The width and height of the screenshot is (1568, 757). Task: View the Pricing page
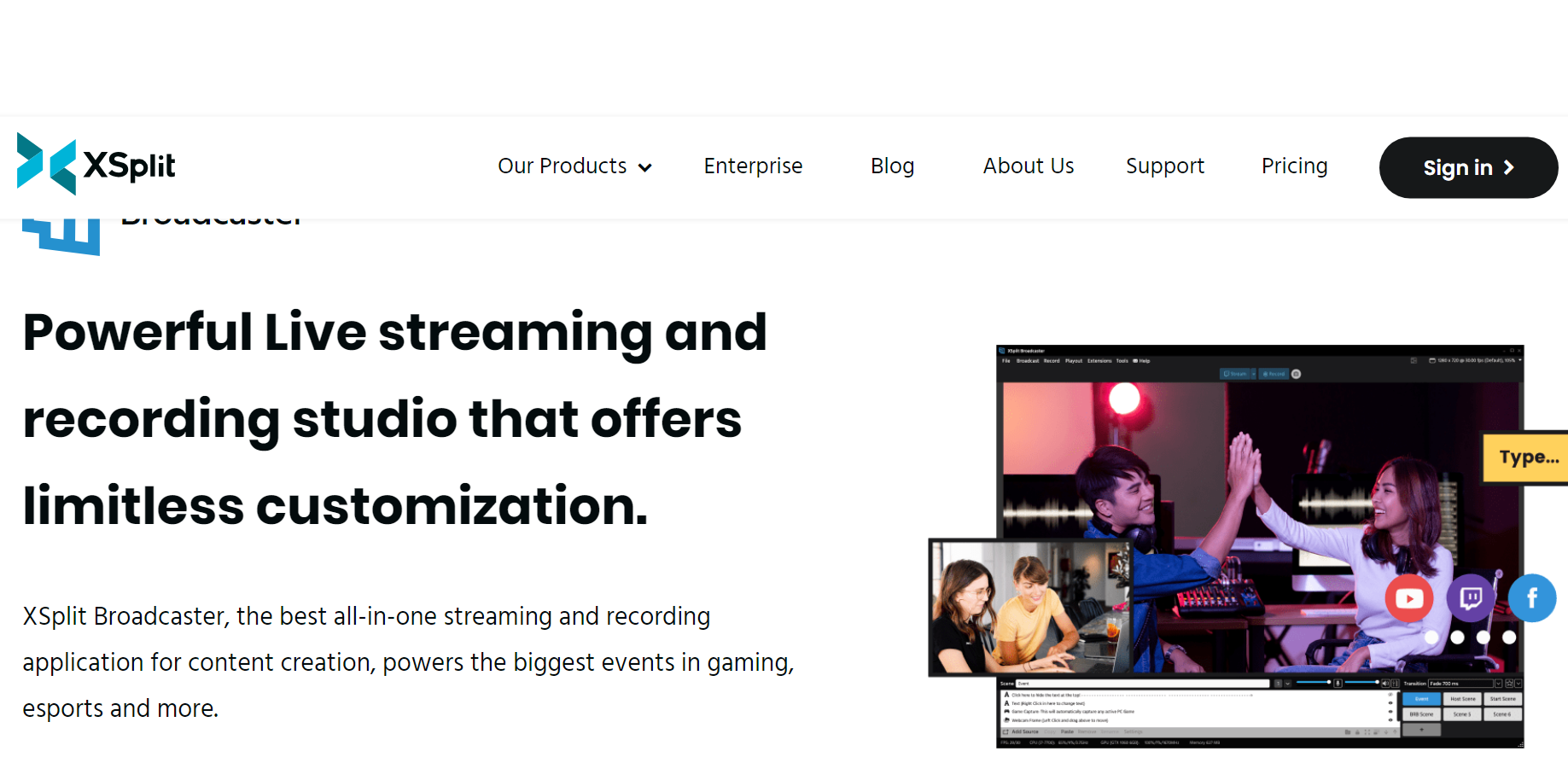point(1294,166)
